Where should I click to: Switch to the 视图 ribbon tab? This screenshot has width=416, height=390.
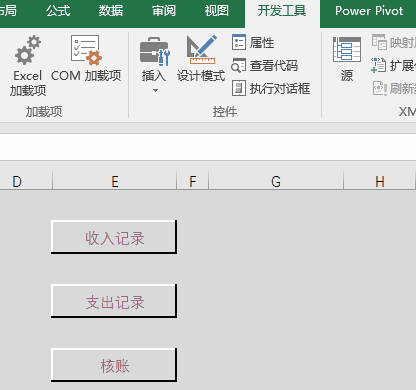(x=216, y=11)
